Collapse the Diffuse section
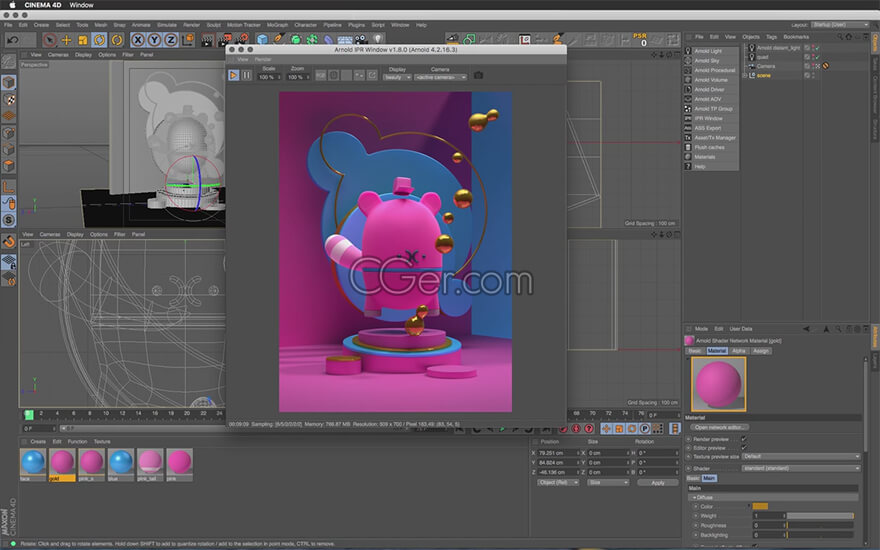Screen dimensions: 880x550 (694, 498)
